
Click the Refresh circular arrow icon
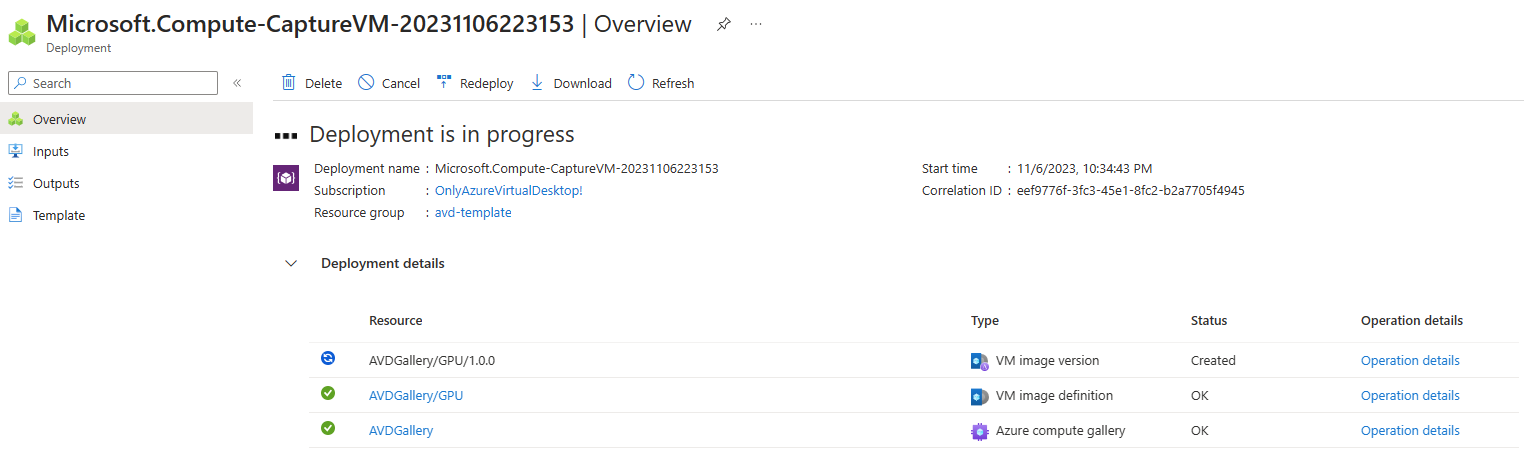636,83
